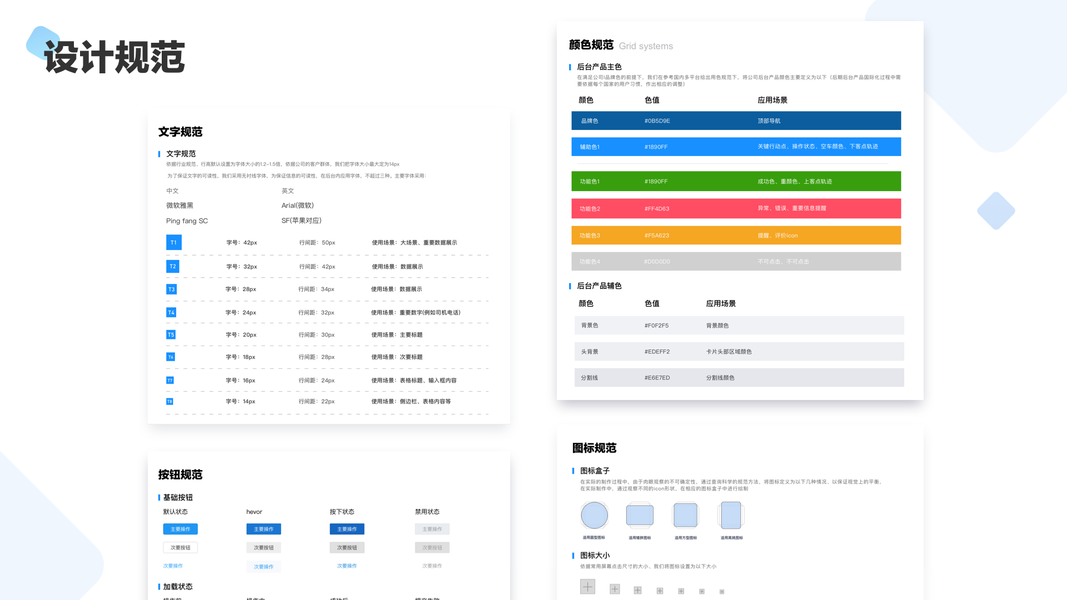Click the 设计规范 main title
Image resolution: width=1067 pixels, height=600 pixels.
[x=114, y=56]
